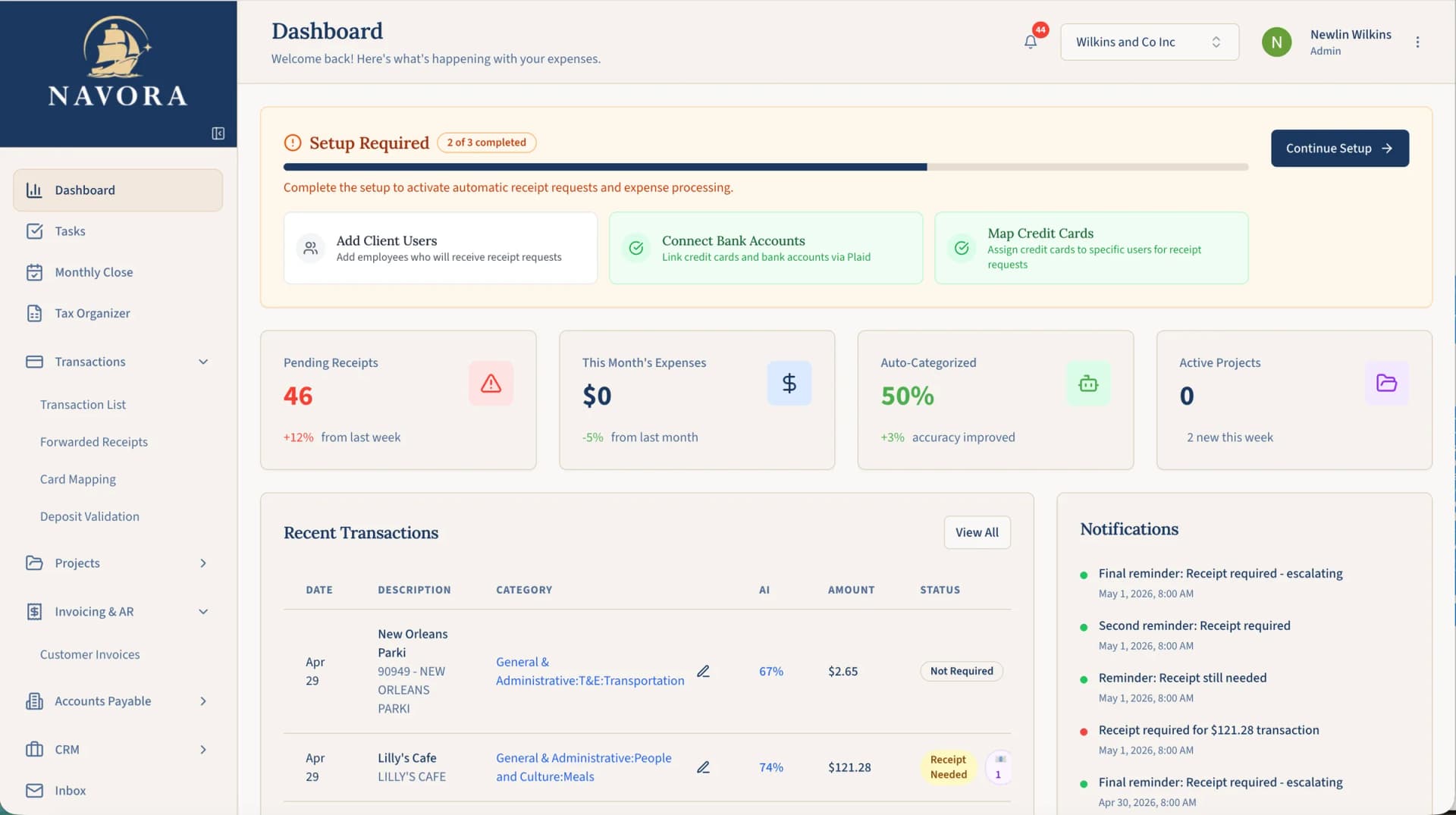Viewport: 1456px width, 815px height.
Task: Expand the CRM submenu chevron
Action: [x=203, y=750]
